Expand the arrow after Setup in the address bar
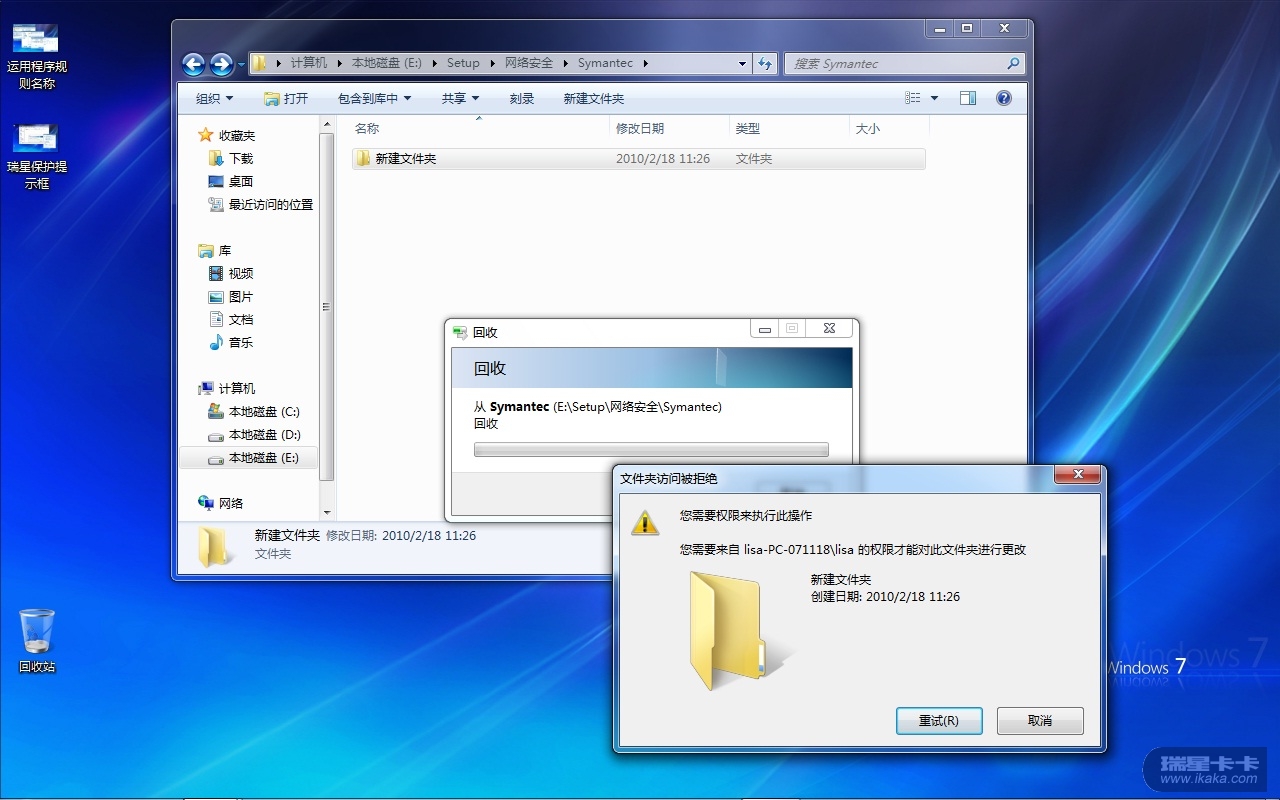Image resolution: width=1280 pixels, height=800 pixels. tap(493, 63)
